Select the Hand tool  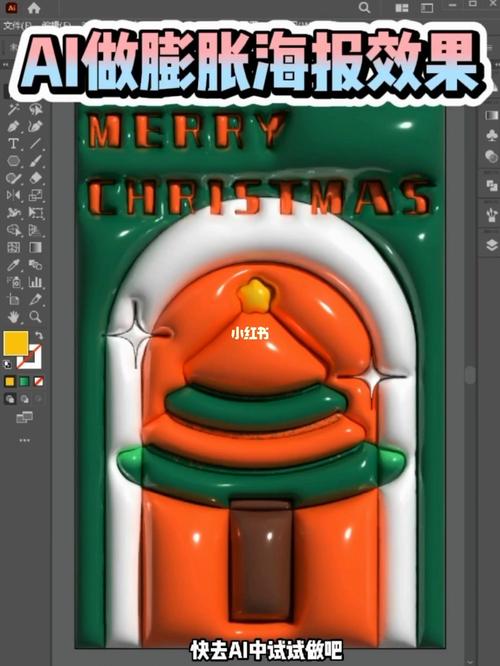(13, 317)
